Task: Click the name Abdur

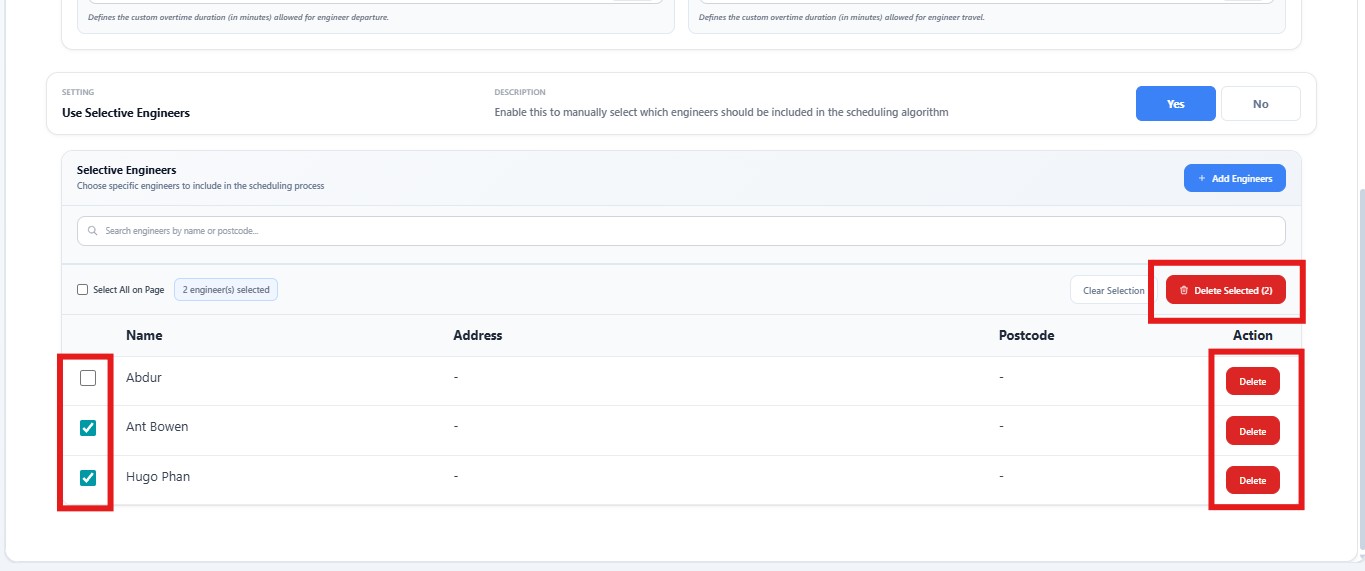Action: tap(144, 378)
